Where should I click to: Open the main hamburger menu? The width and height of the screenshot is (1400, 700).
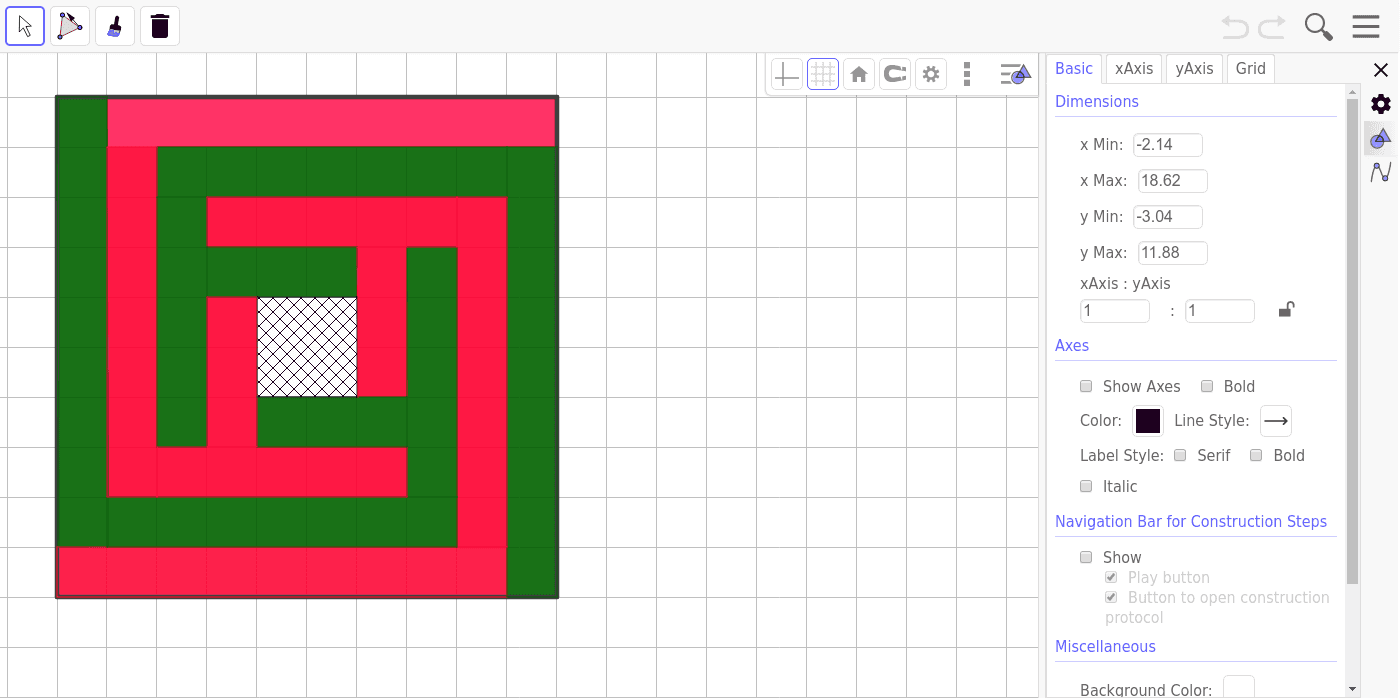(1366, 26)
